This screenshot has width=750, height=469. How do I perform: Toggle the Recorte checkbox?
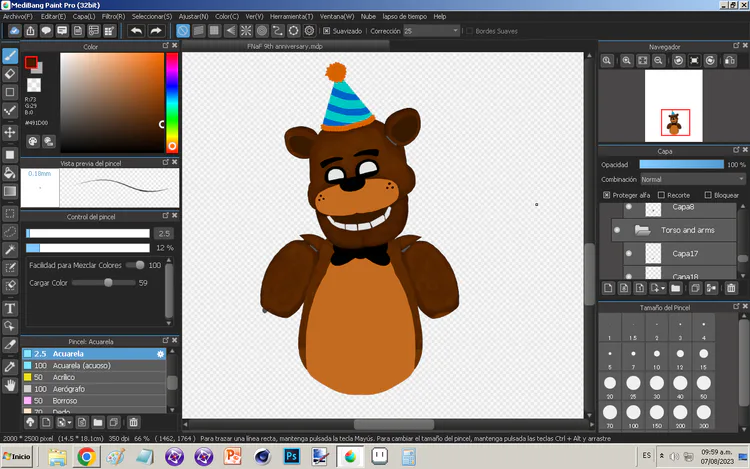click(662, 195)
